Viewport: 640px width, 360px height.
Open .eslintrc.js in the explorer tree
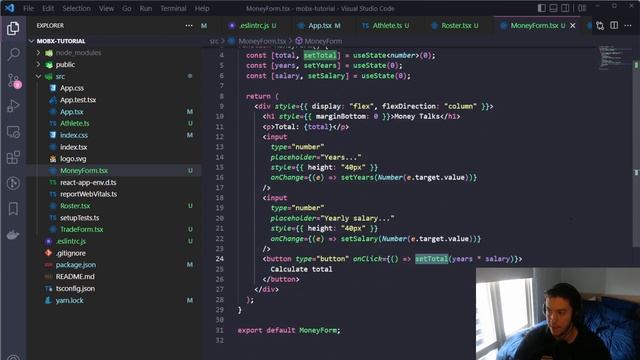(x=71, y=241)
